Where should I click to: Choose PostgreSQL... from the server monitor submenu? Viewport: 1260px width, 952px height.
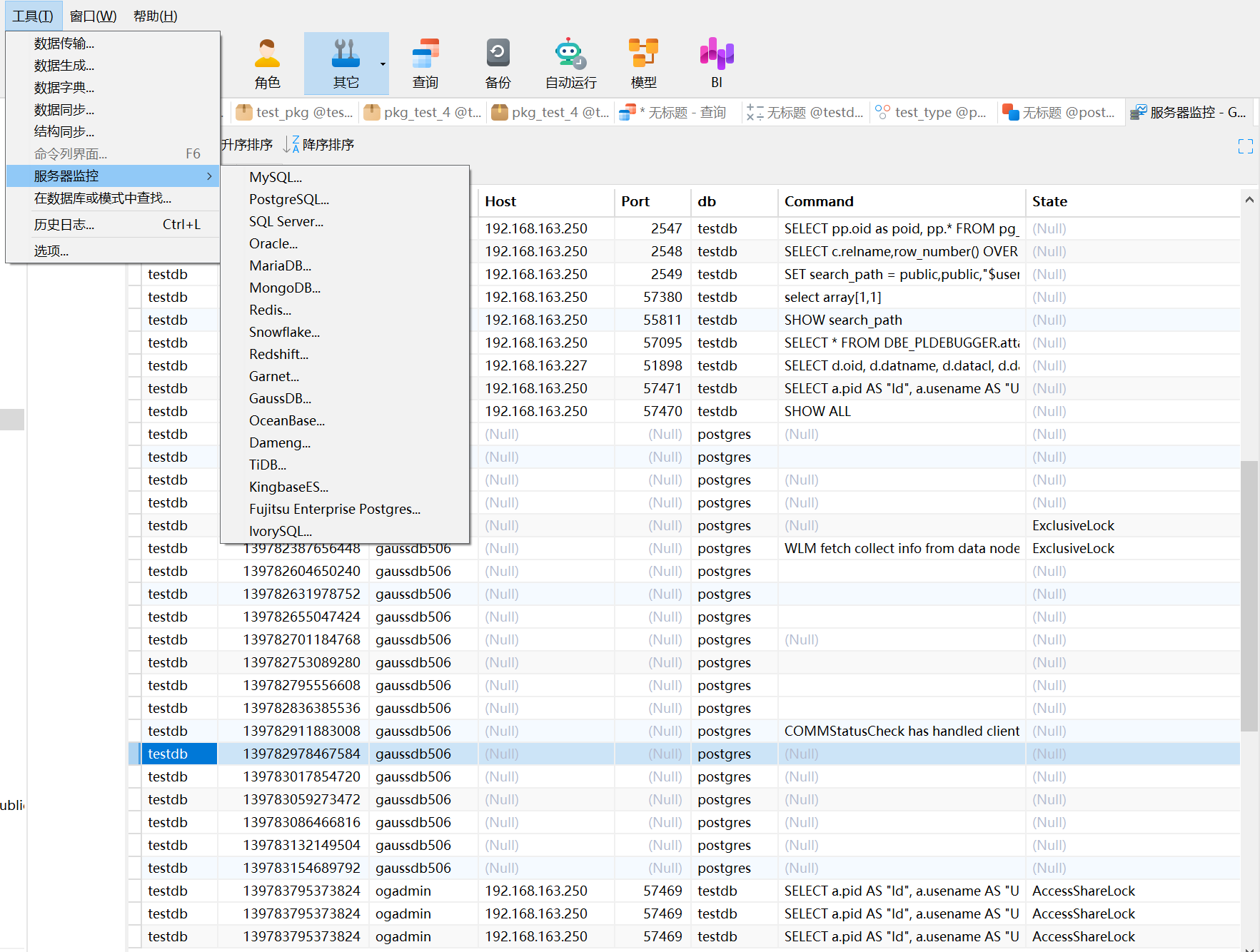288,199
